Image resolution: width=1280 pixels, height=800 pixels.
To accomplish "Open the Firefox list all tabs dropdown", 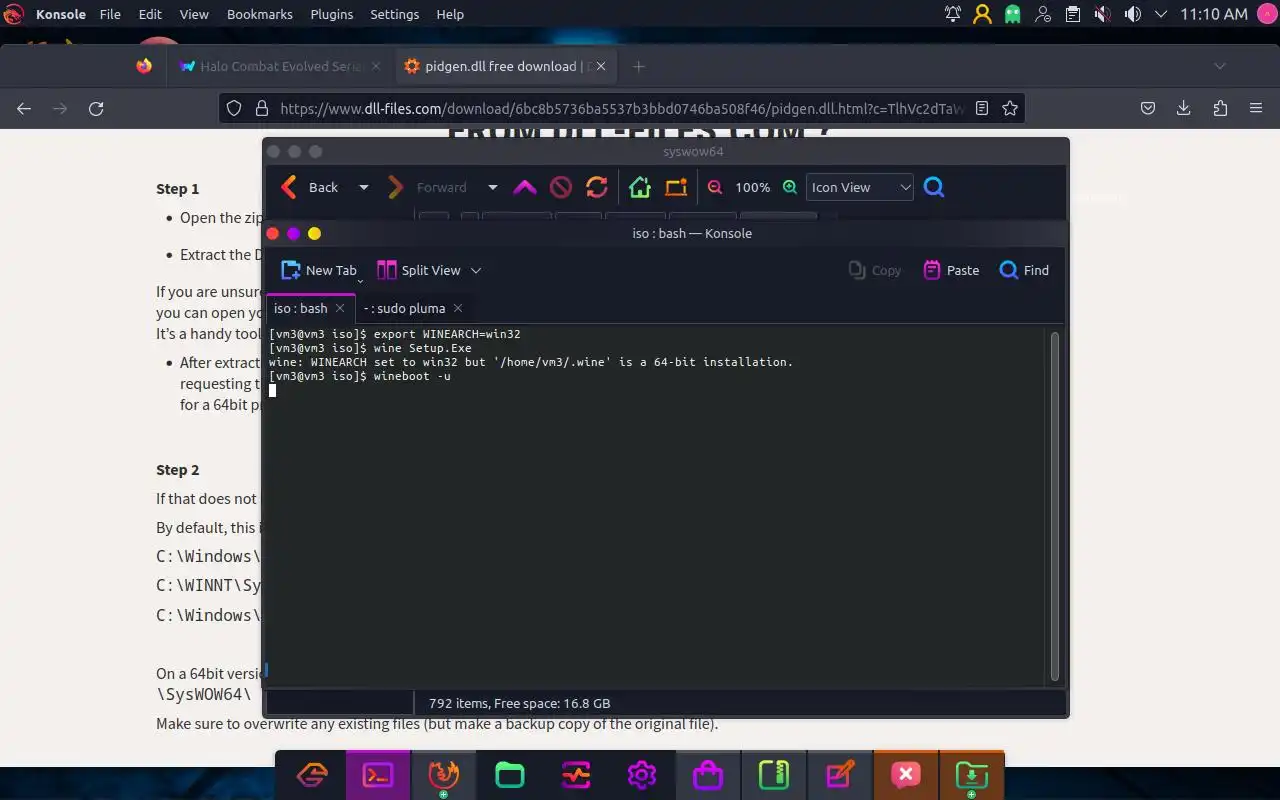I will point(1220,66).
